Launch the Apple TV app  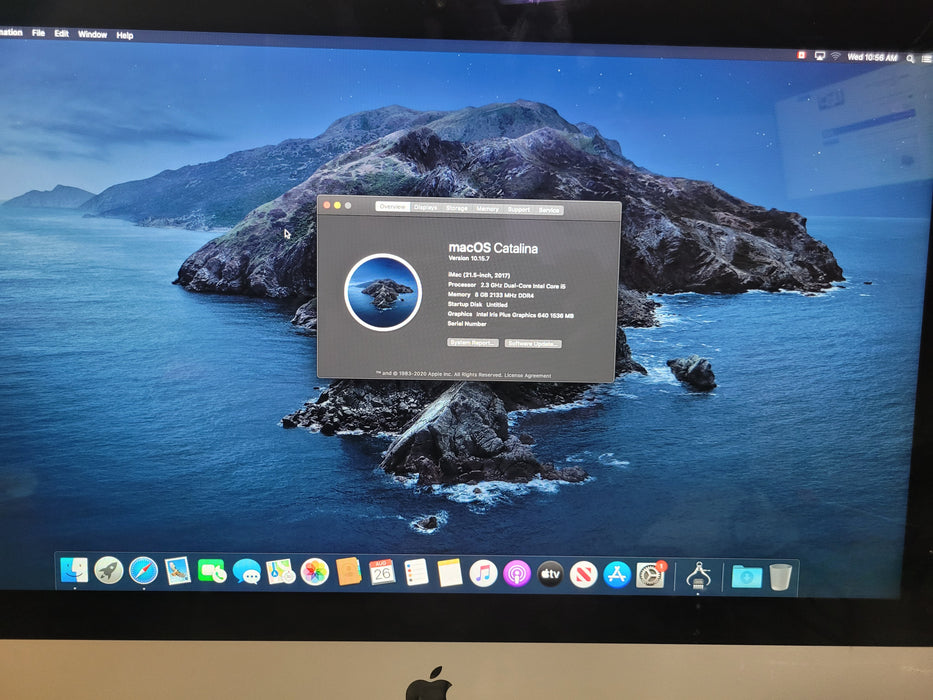[550, 575]
